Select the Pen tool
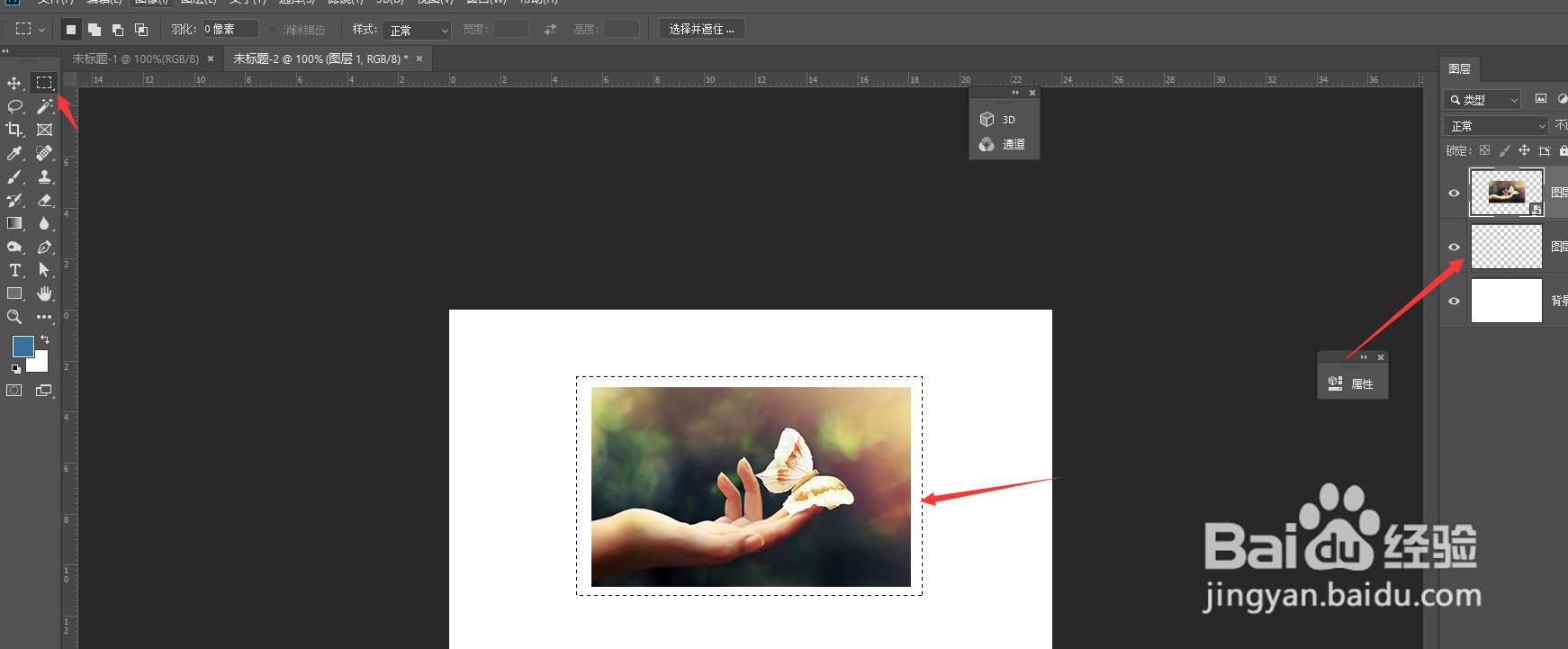The image size is (1568, 649). pos(44,247)
